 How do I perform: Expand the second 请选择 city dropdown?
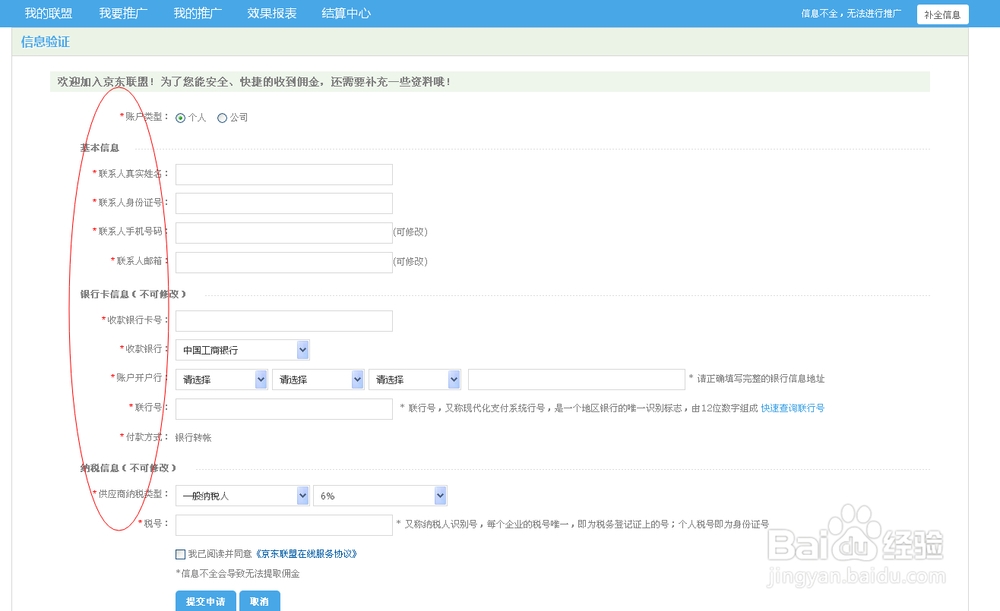click(318, 379)
